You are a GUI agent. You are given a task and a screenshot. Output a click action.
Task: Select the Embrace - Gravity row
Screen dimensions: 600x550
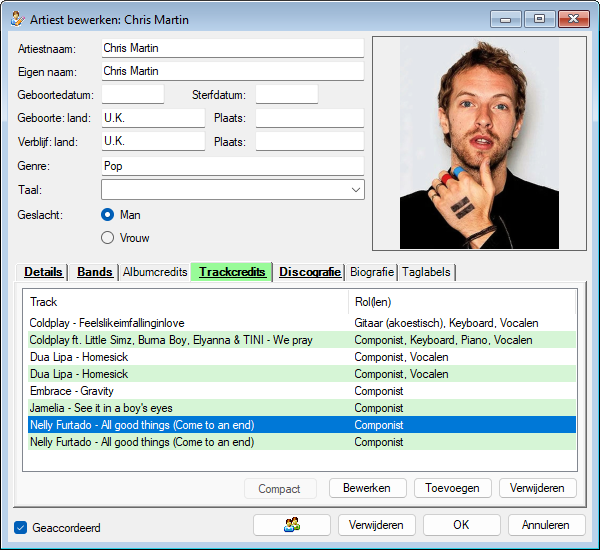tap(302, 391)
